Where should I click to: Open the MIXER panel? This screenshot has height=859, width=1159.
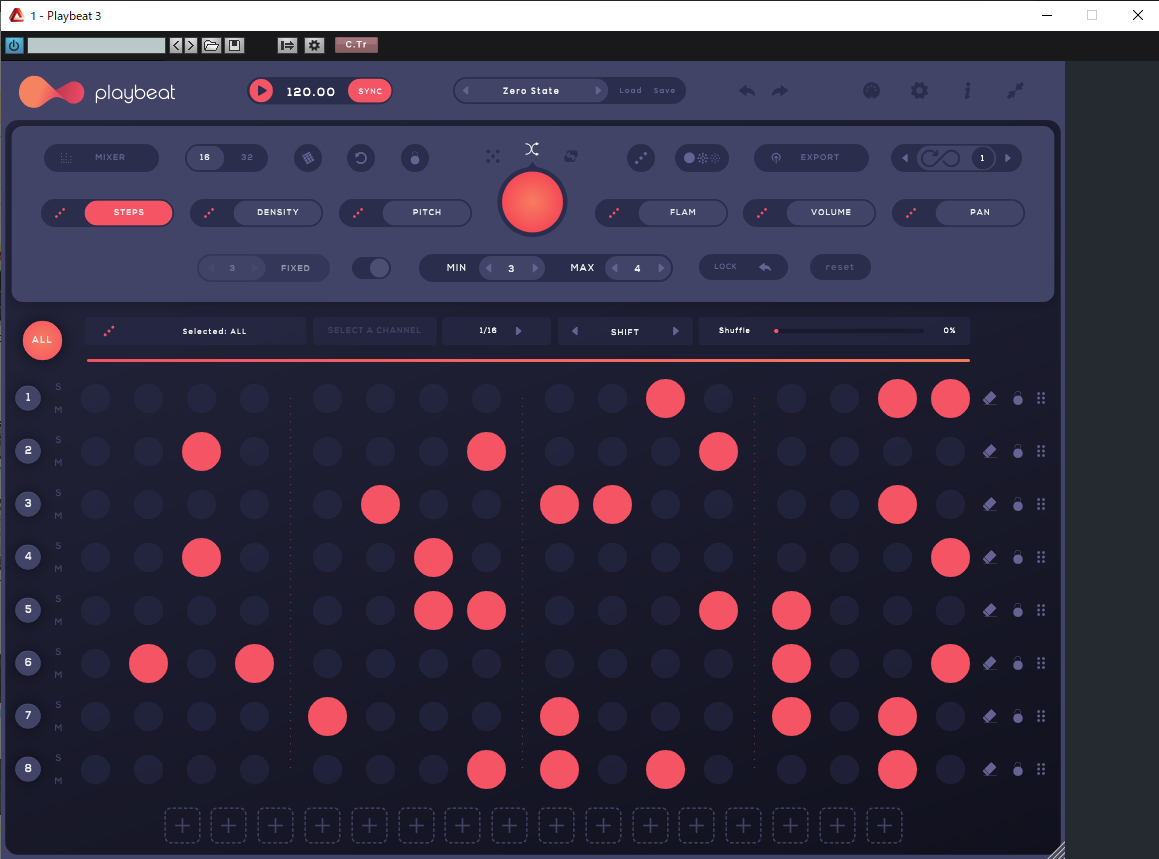point(109,158)
